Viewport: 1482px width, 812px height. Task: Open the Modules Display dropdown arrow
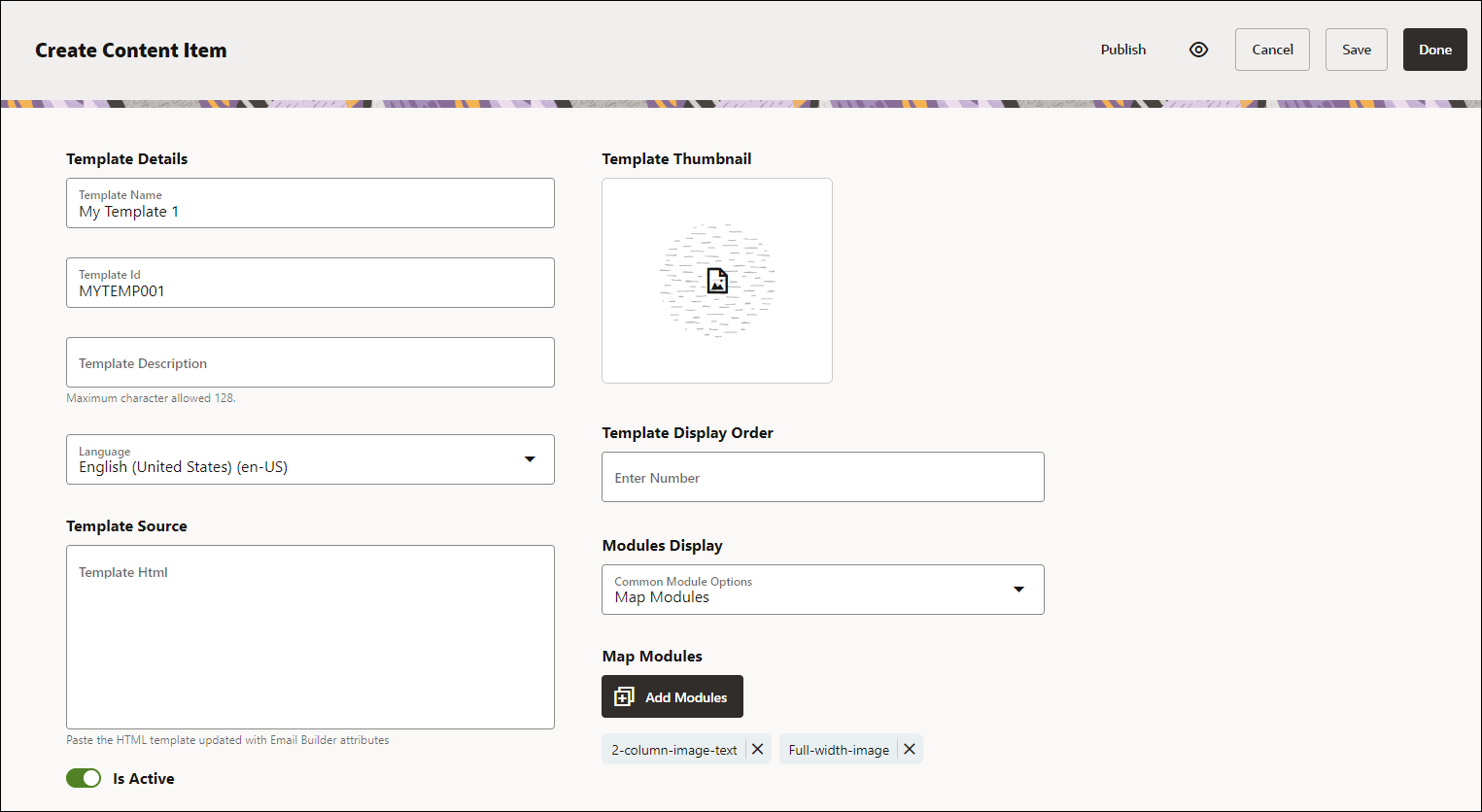1018,589
